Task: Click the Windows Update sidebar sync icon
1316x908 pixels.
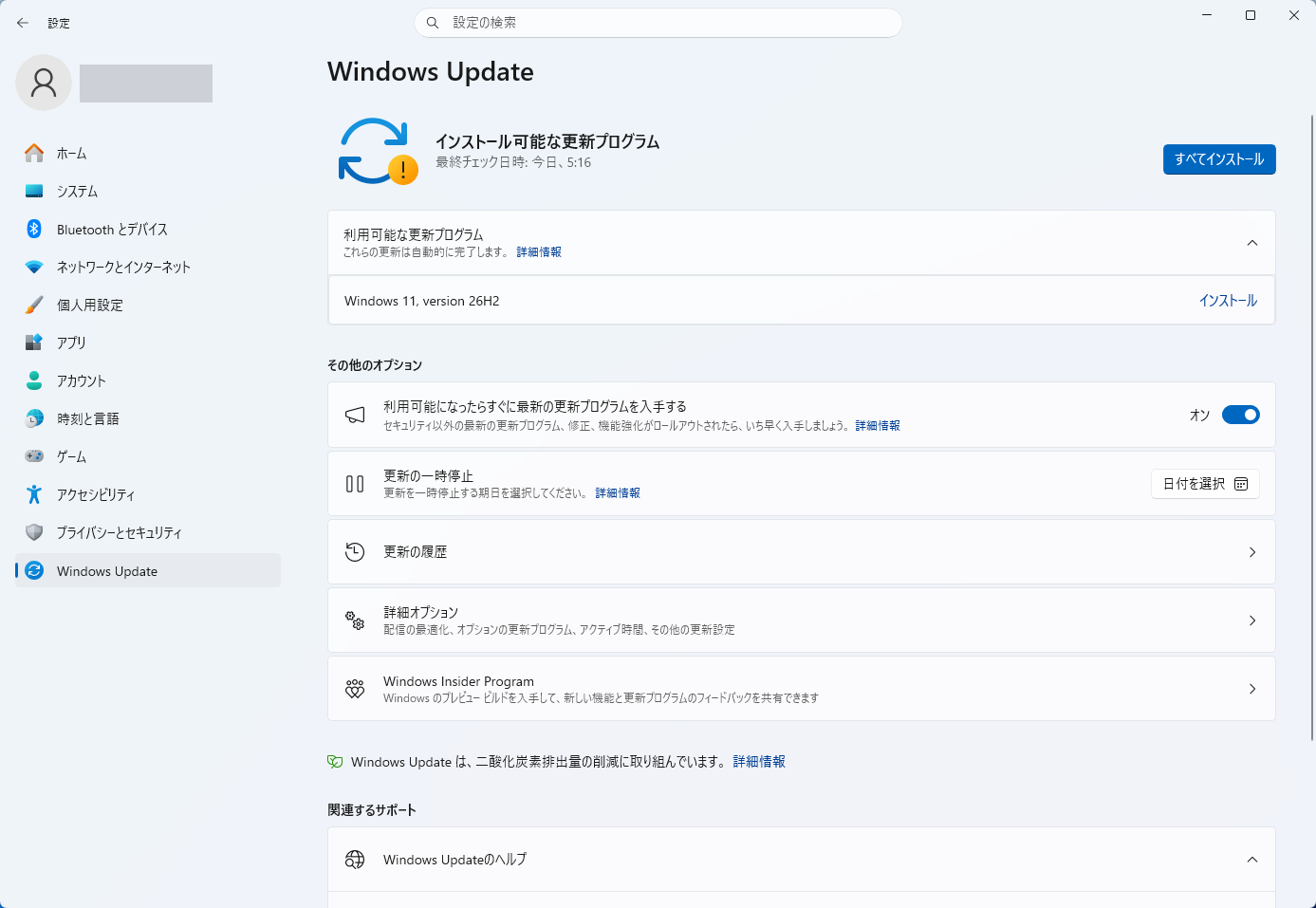Action: [34, 570]
